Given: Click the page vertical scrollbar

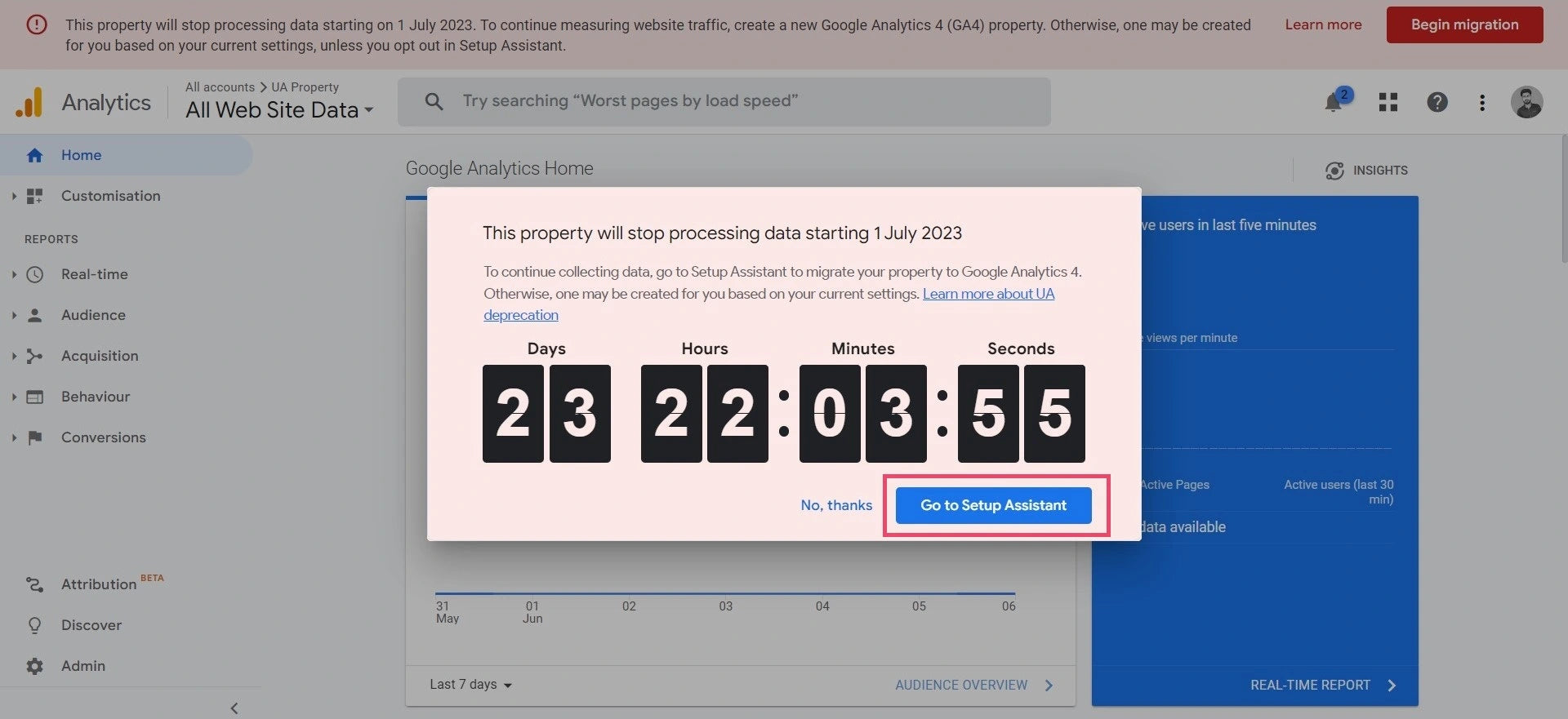Looking at the screenshot, I should click(x=1563, y=200).
